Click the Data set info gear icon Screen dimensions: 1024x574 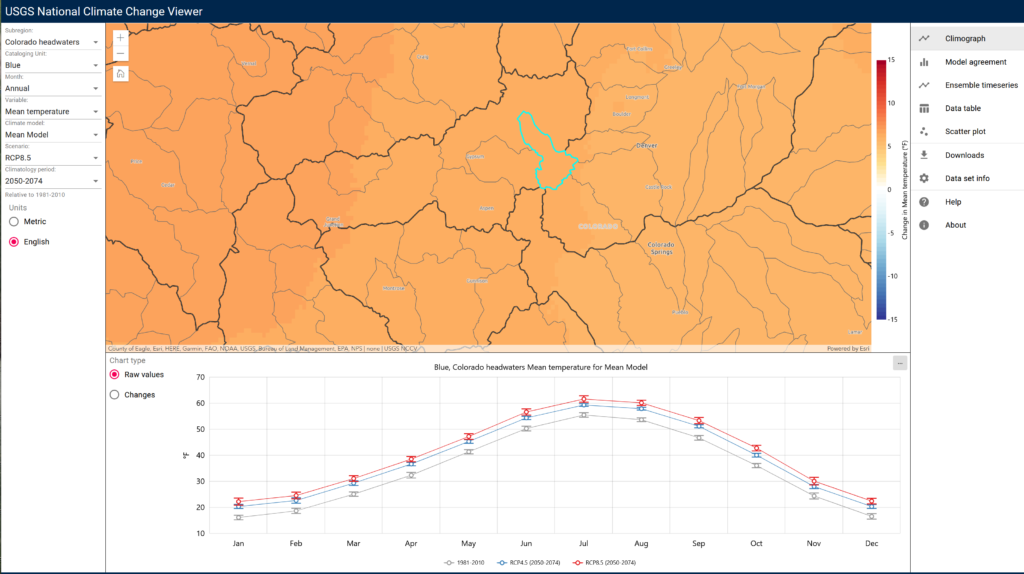click(924, 178)
